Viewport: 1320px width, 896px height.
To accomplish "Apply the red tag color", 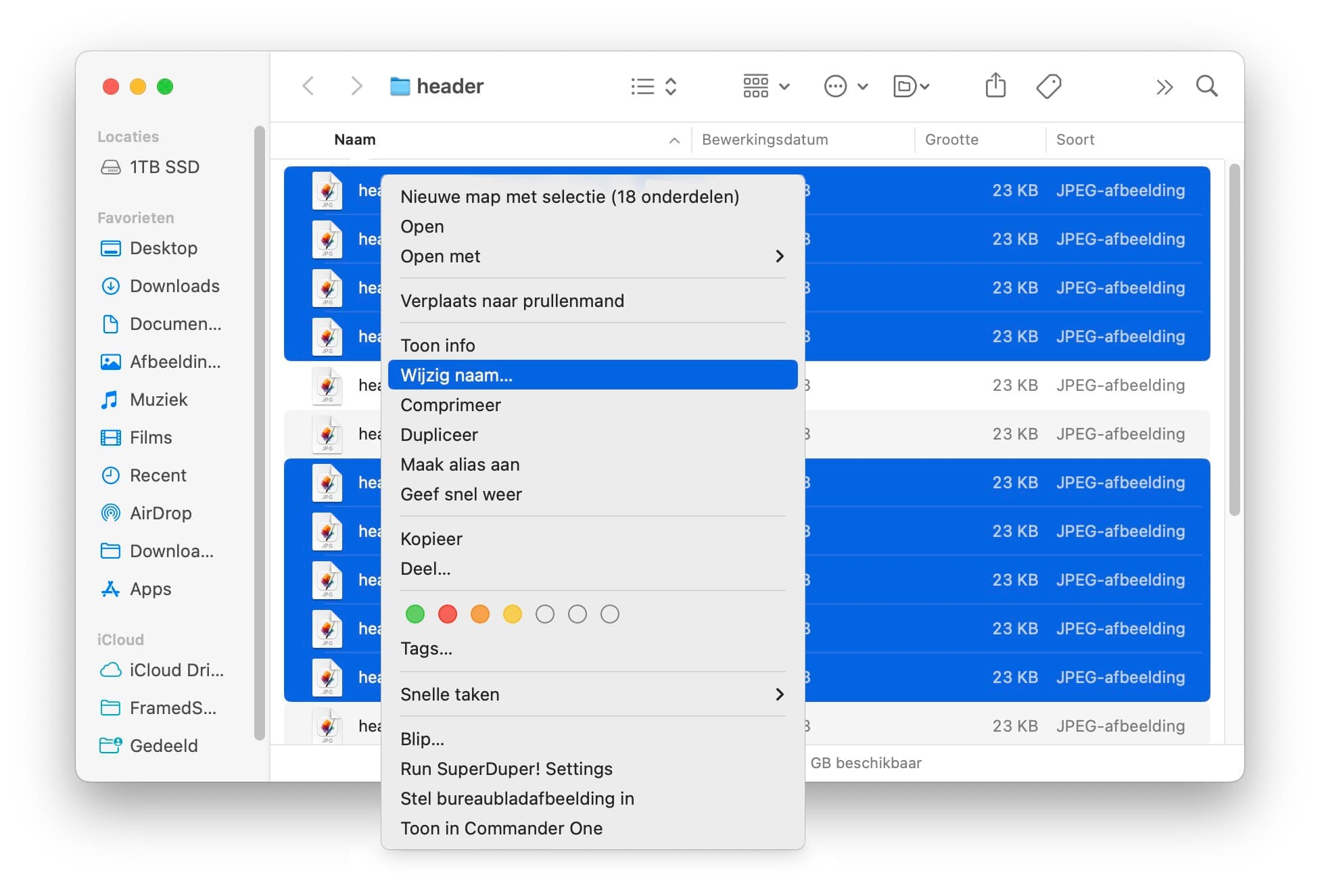I will (x=448, y=614).
